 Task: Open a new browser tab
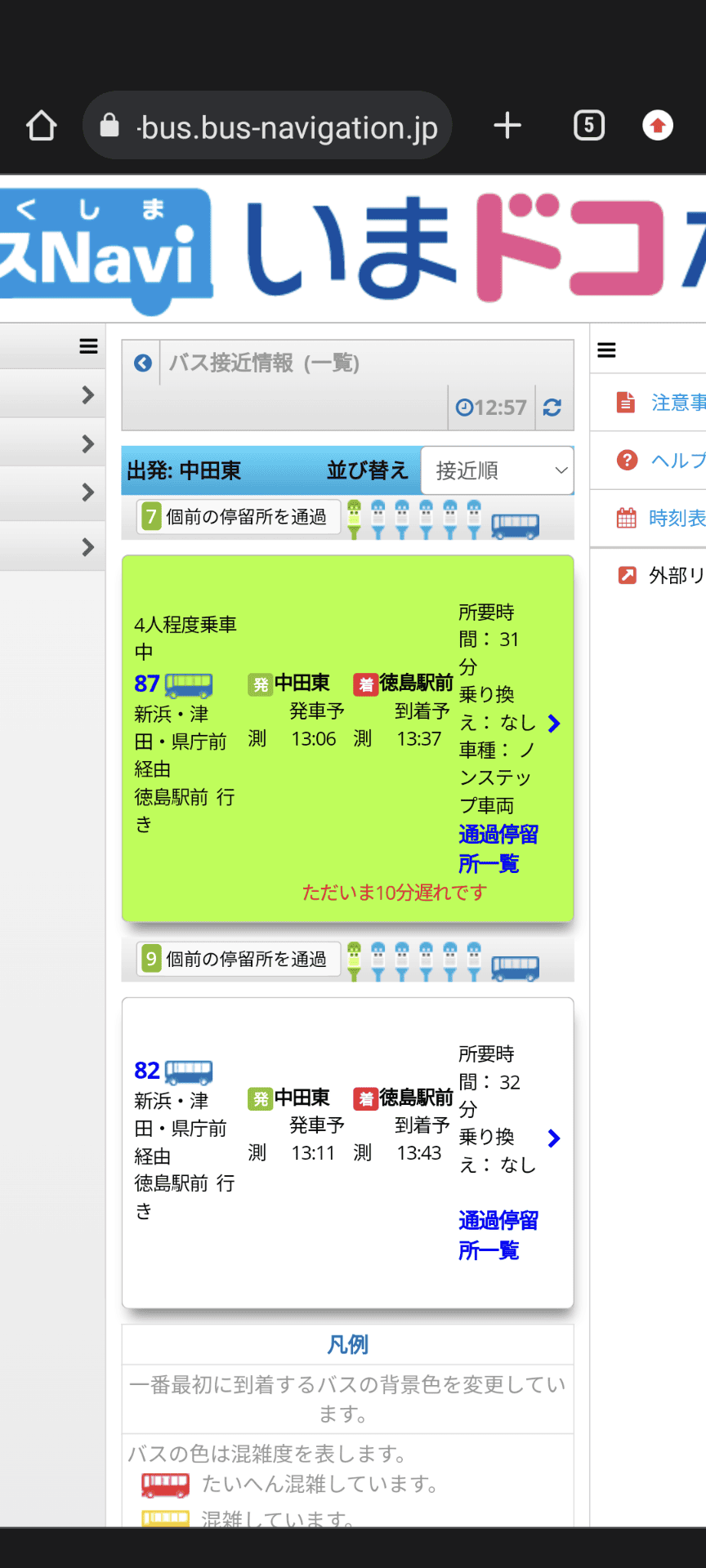(x=507, y=126)
